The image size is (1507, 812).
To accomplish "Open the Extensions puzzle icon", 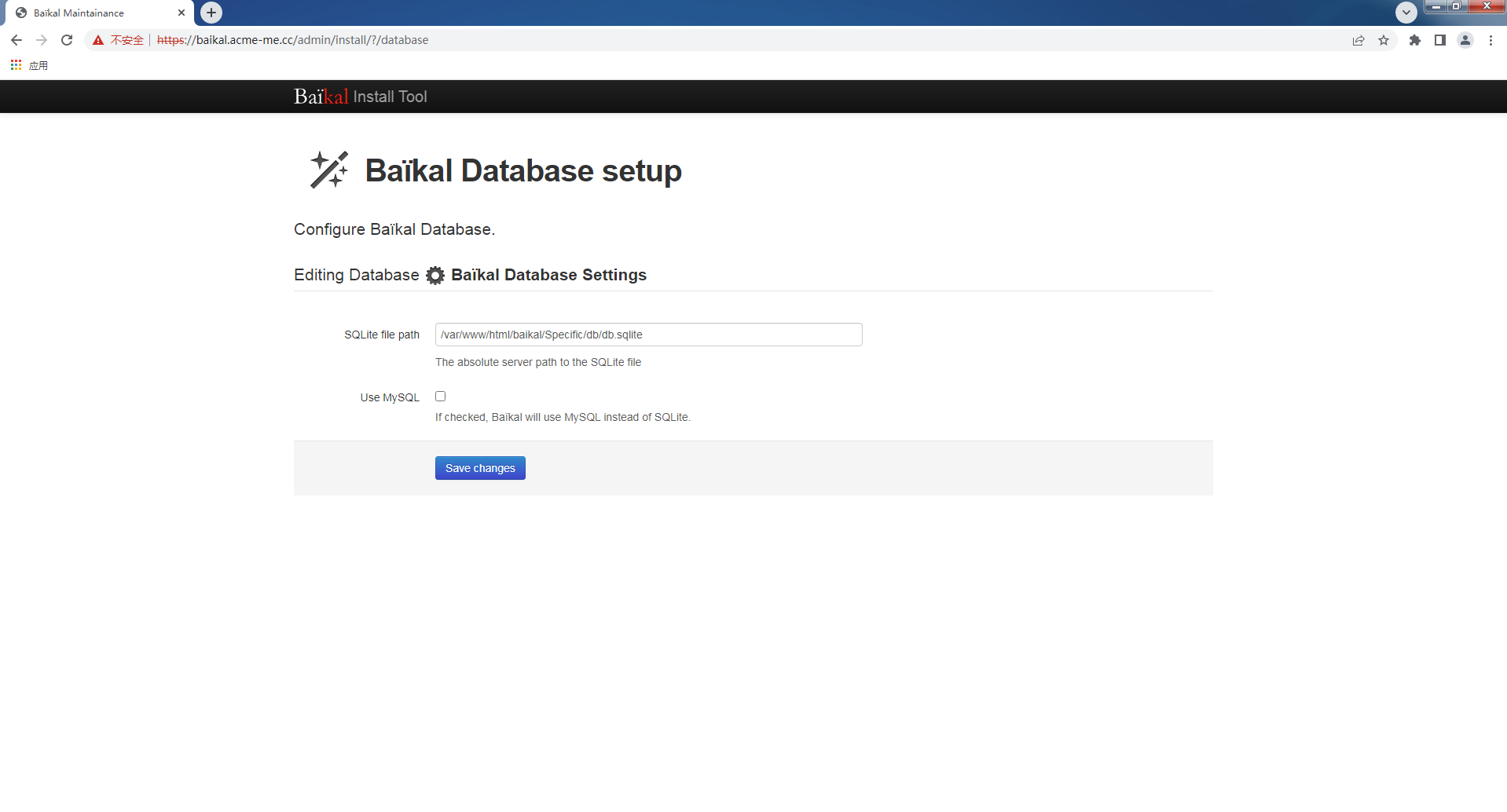I will point(1415,40).
